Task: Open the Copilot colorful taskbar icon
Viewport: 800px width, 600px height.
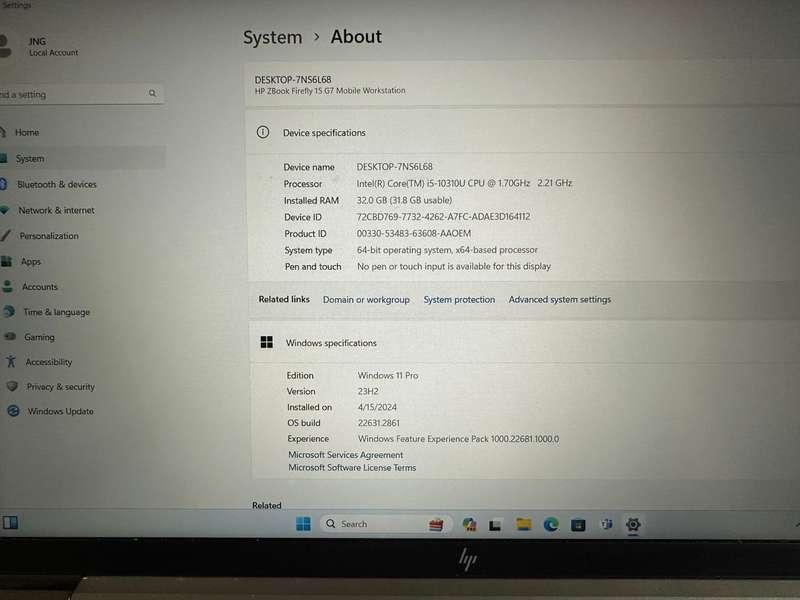Action: [469, 524]
